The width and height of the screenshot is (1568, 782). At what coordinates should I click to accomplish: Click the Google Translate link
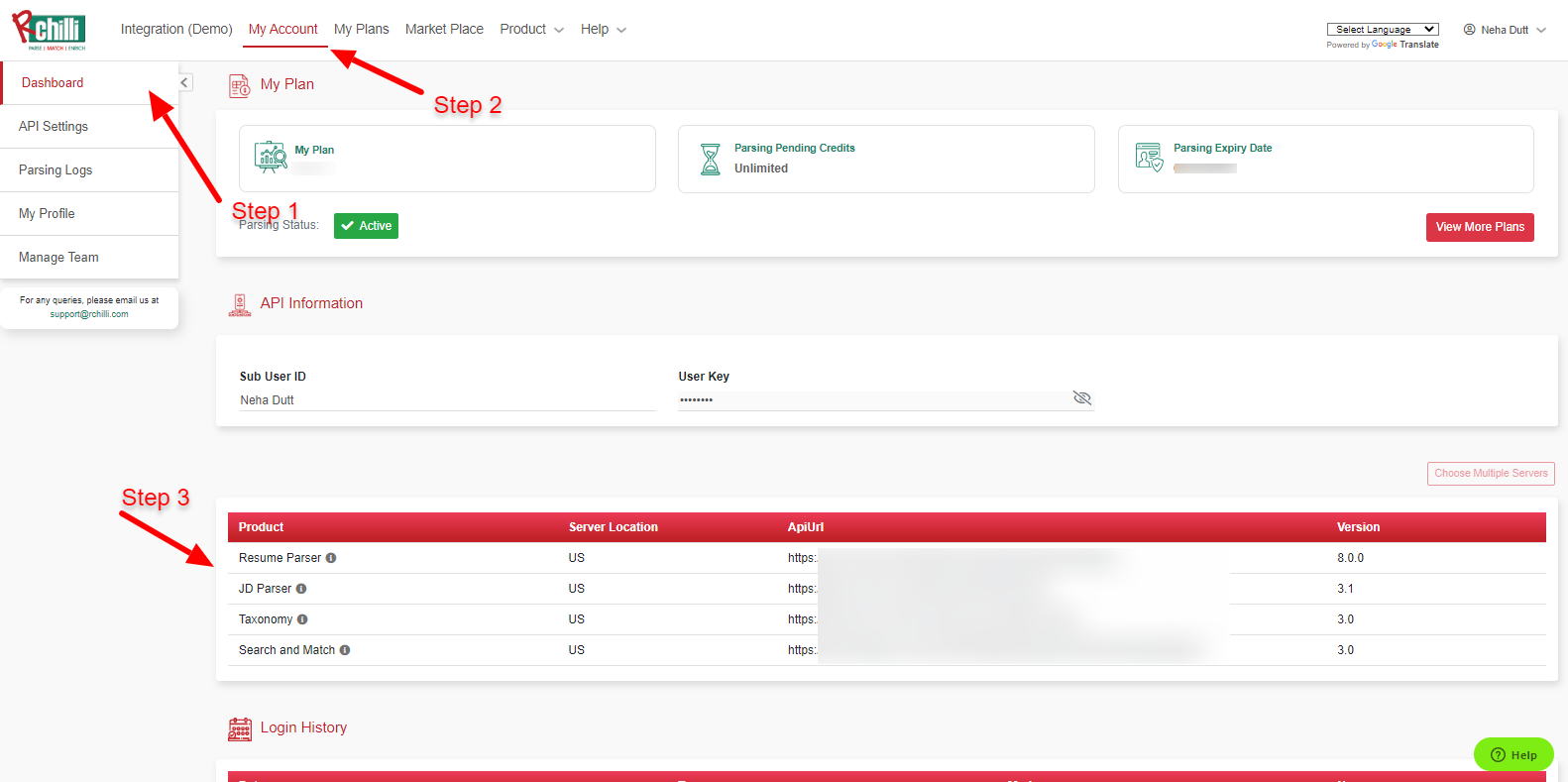coord(1404,45)
